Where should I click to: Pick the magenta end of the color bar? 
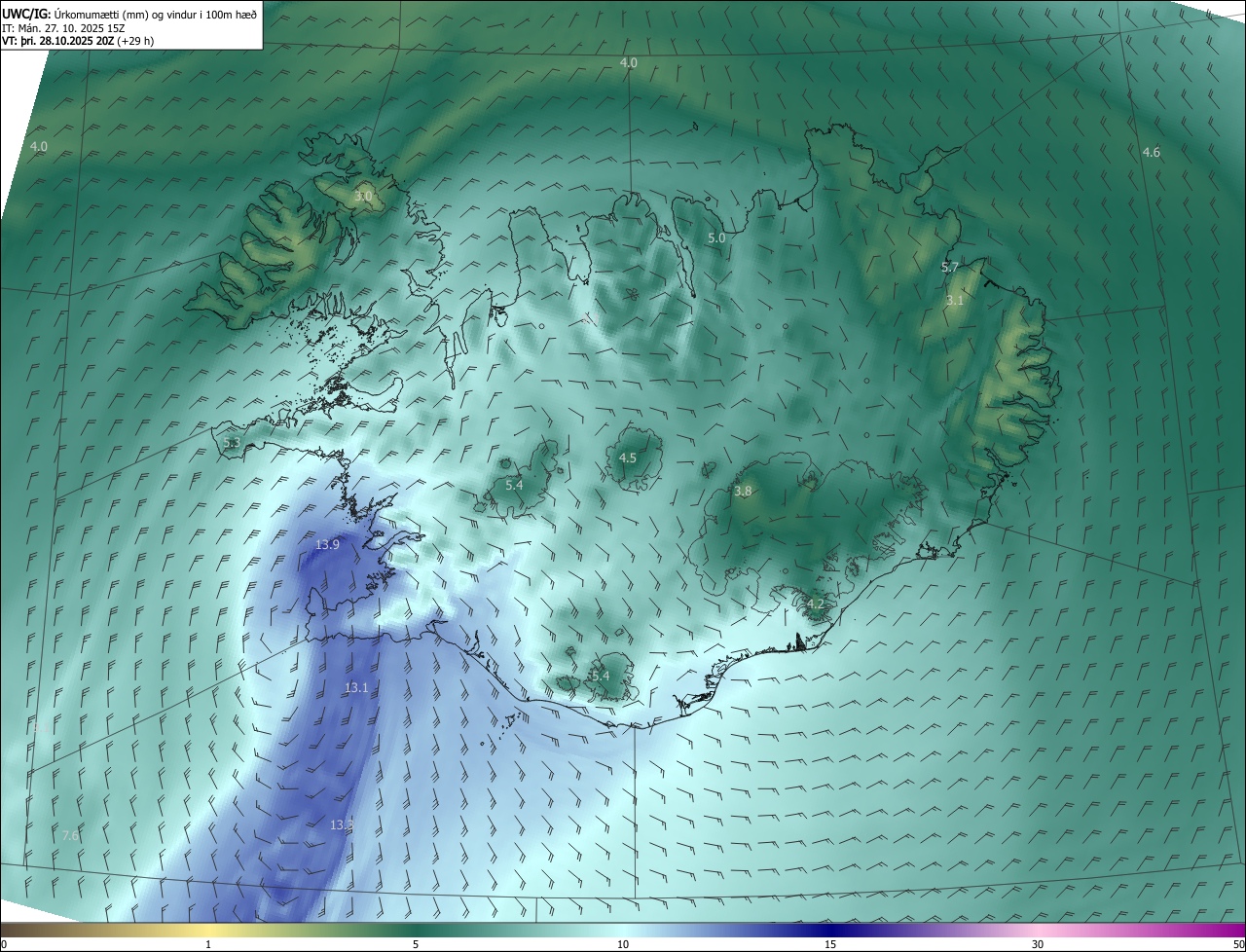pos(1227,930)
